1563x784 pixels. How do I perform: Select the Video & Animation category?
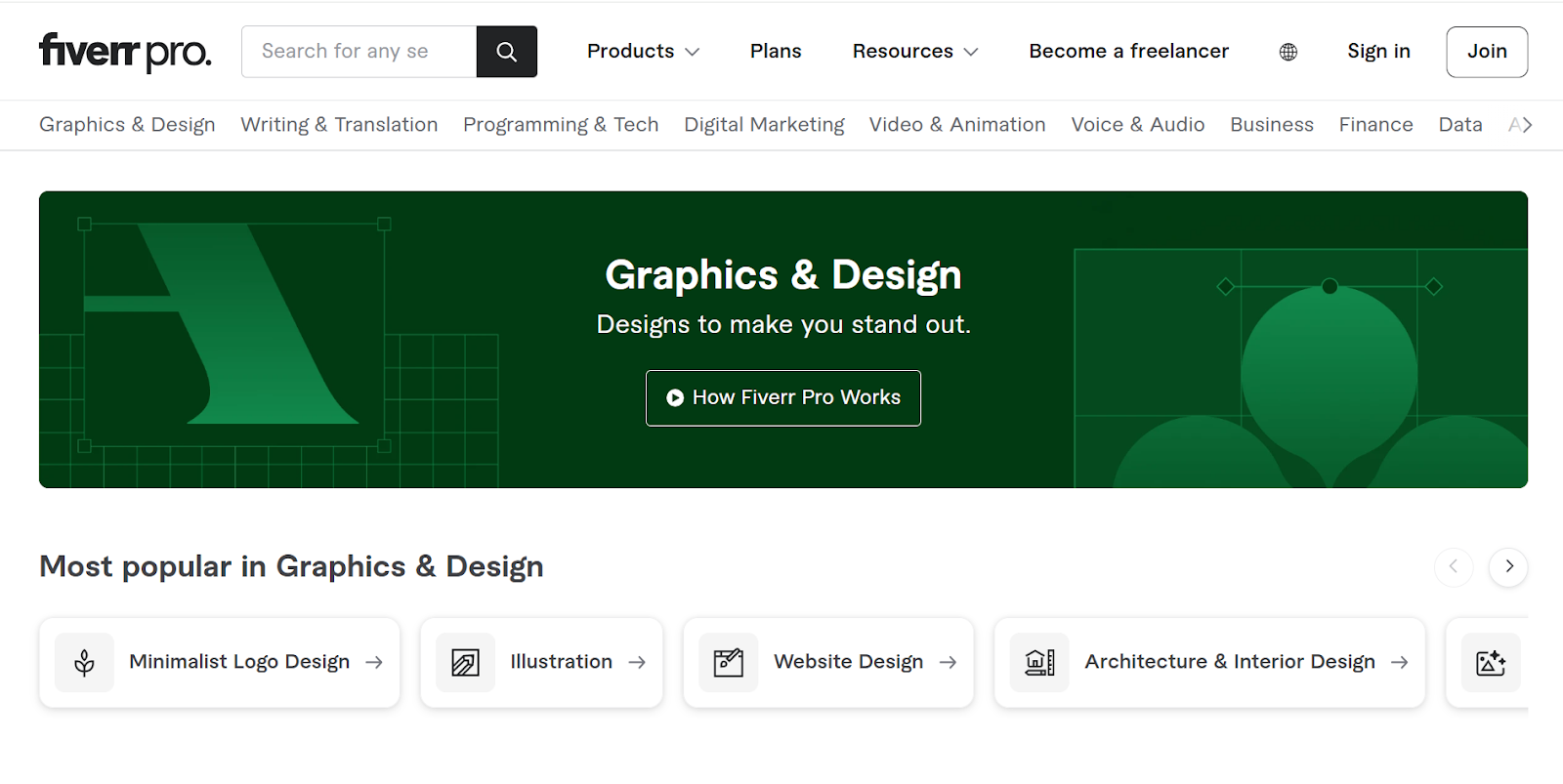tap(957, 125)
